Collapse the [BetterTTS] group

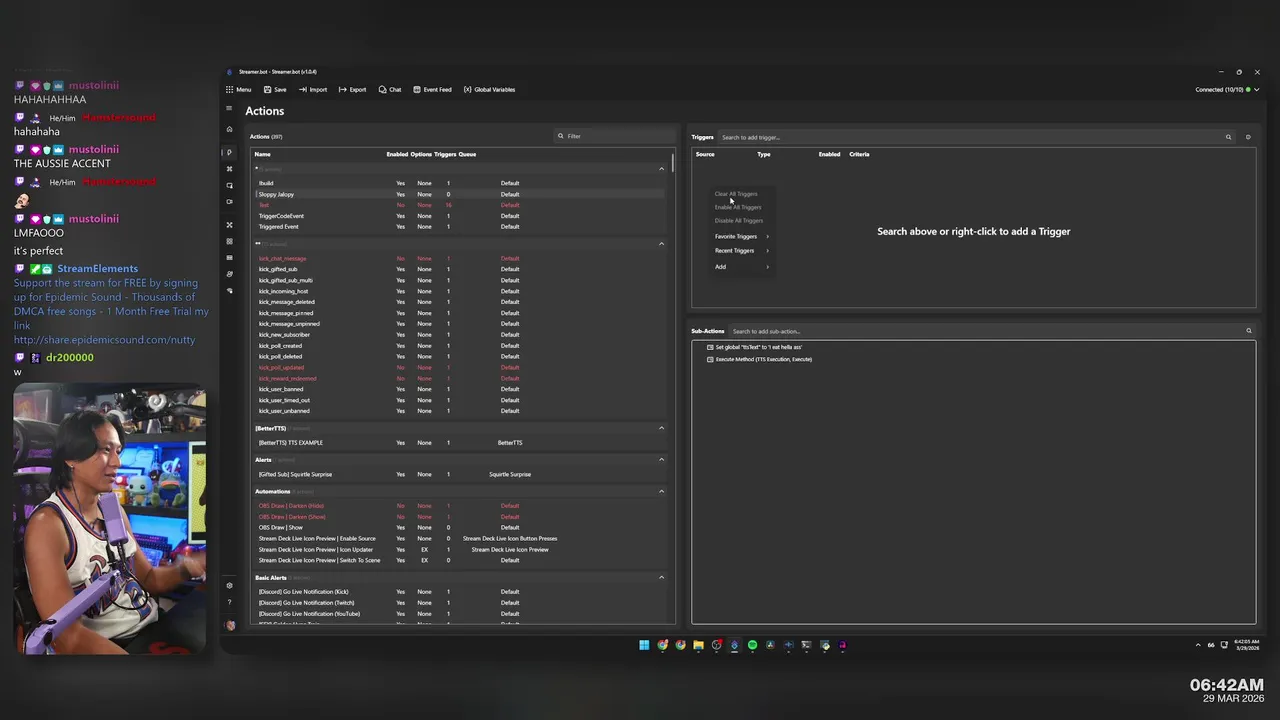[x=661, y=428]
